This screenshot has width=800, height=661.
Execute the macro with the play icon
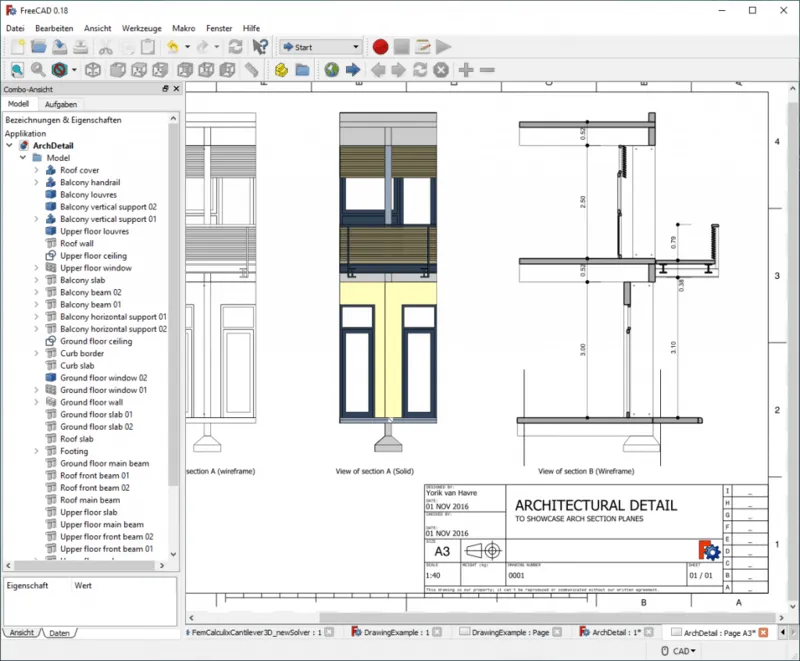point(441,46)
